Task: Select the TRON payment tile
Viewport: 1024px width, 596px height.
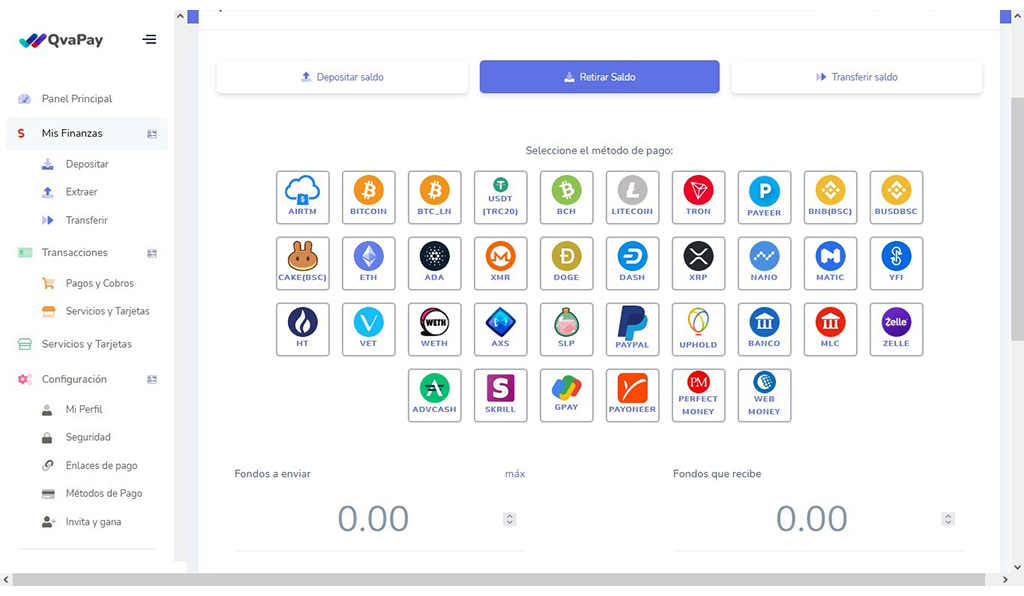Action: (x=698, y=197)
